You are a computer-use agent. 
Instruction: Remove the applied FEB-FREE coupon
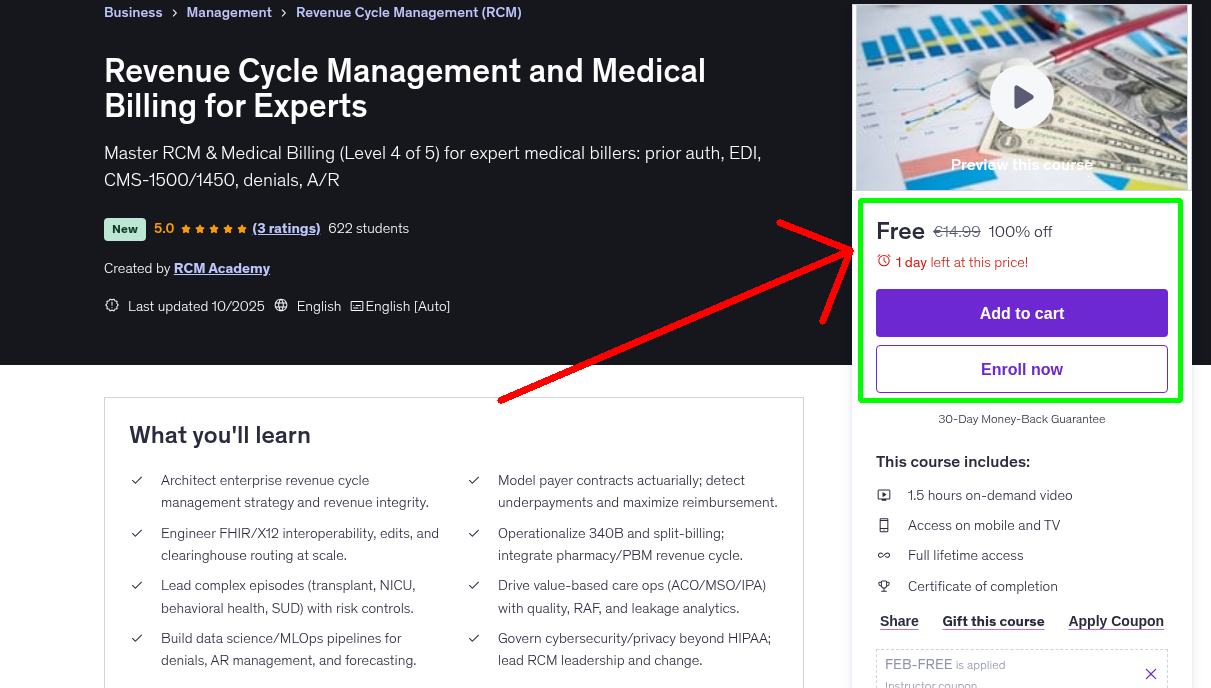coord(1151,673)
